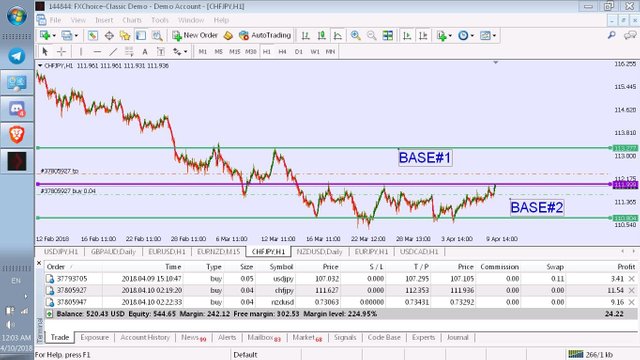Image resolution: width=640 pixels, height=360 pixels.
Task: Toggle the Data Window icon
Action: tap(109, 36)
